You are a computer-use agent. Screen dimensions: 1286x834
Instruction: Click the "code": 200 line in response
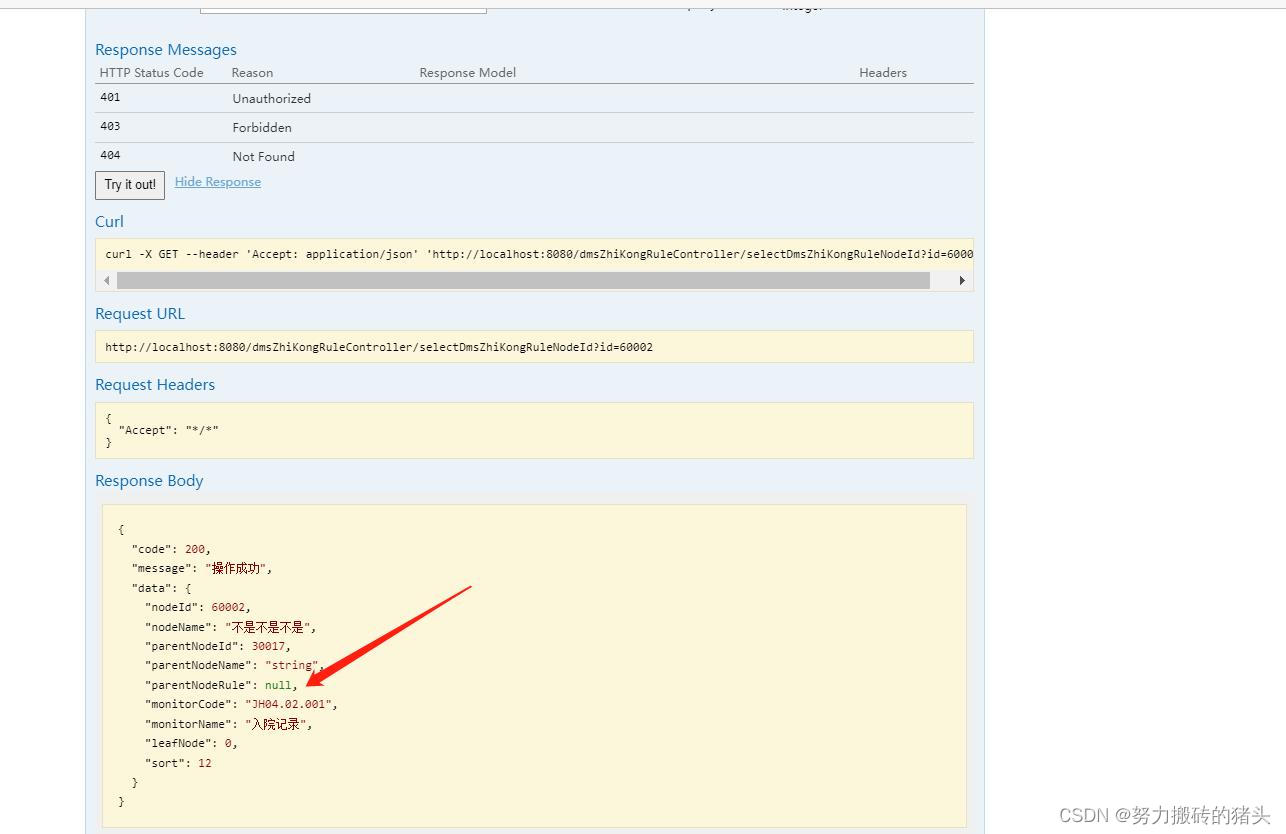[171, 549]
